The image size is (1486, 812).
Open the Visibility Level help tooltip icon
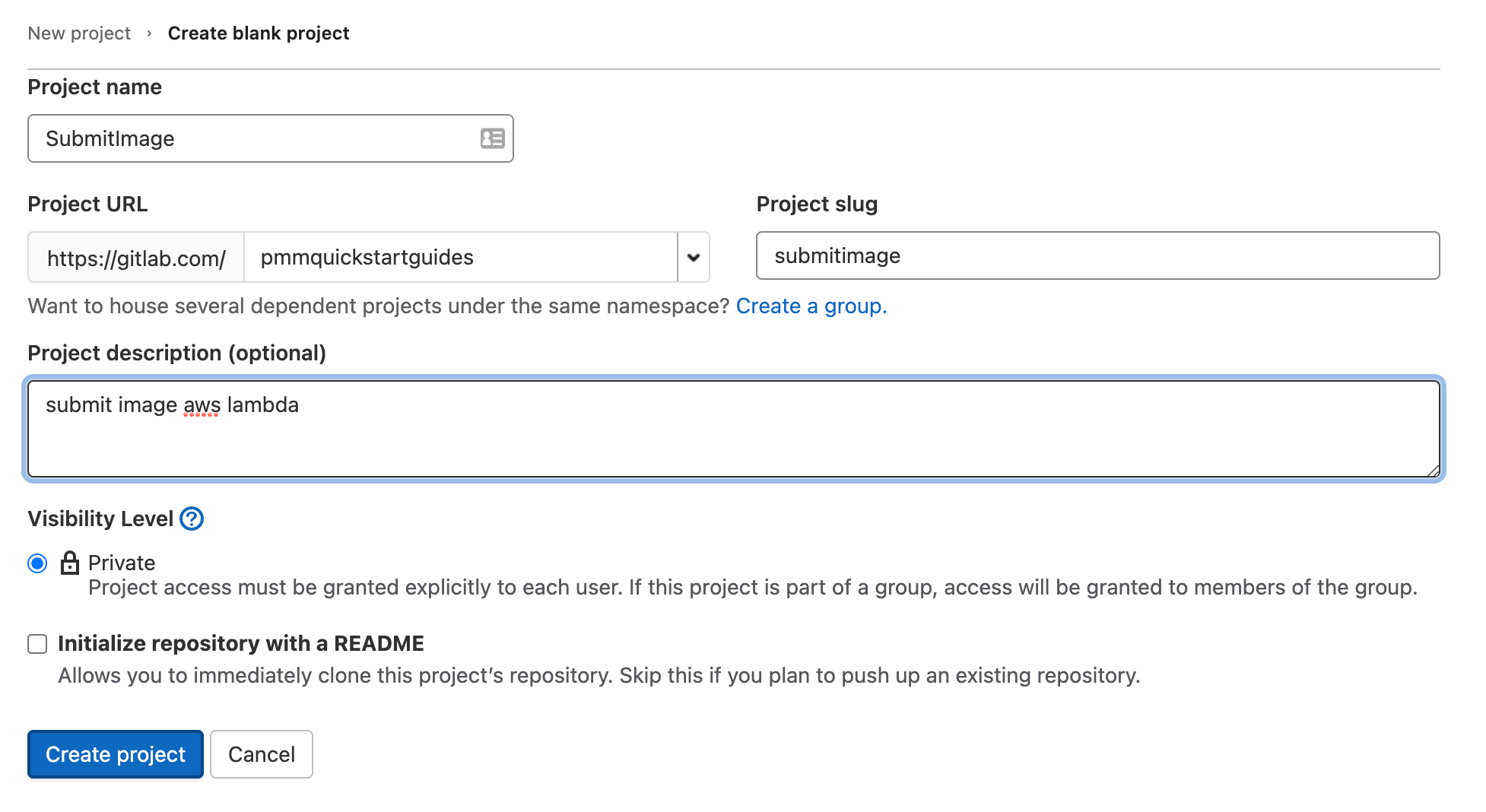(192, 519)
